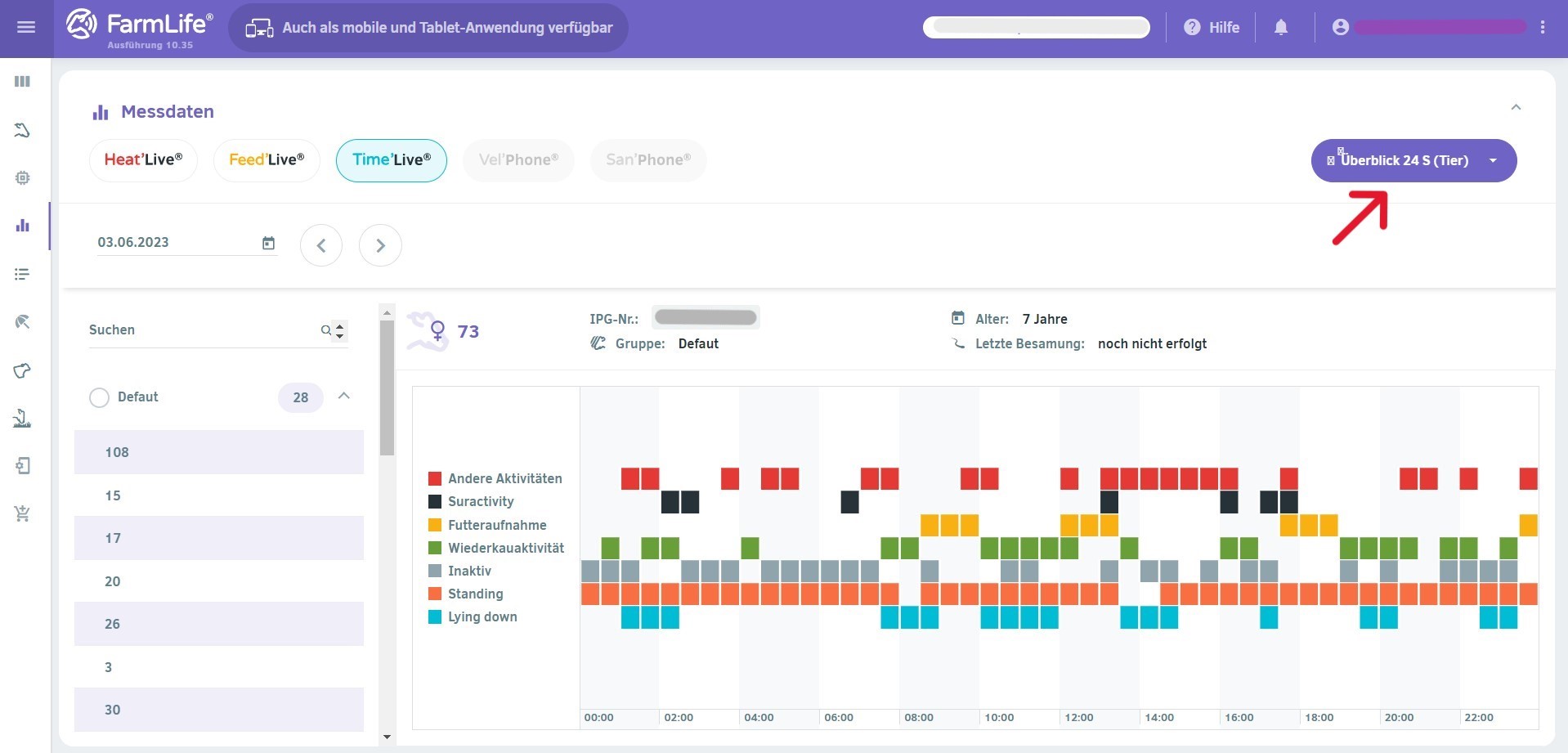This screenshot has height=753, width=1568.
Task: Collapse the Messdaten panel
Action: click(1515, 108)
